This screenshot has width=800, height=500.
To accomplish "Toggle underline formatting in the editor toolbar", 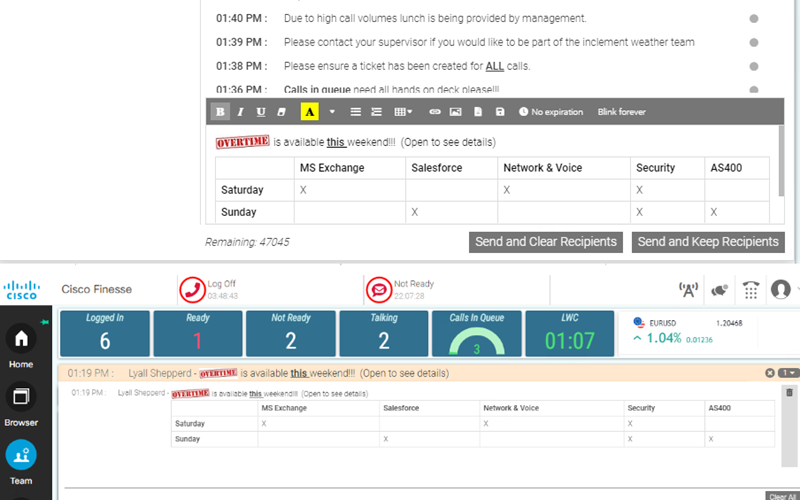I will coord(261,112).
